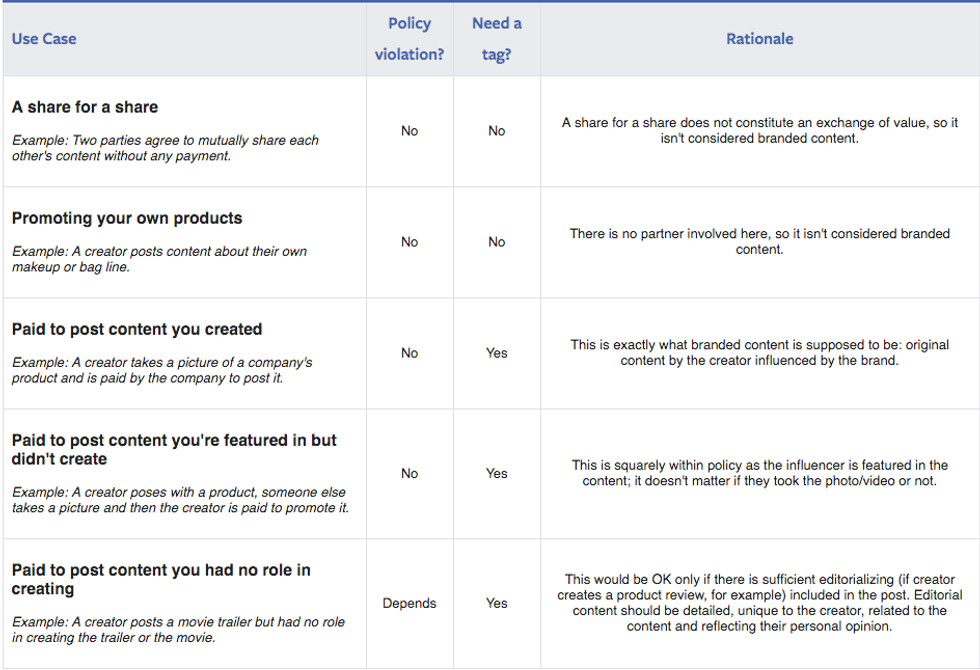Click the example about posing with a product
Viewport: 980px width, 670px height.
click(180, 499)
